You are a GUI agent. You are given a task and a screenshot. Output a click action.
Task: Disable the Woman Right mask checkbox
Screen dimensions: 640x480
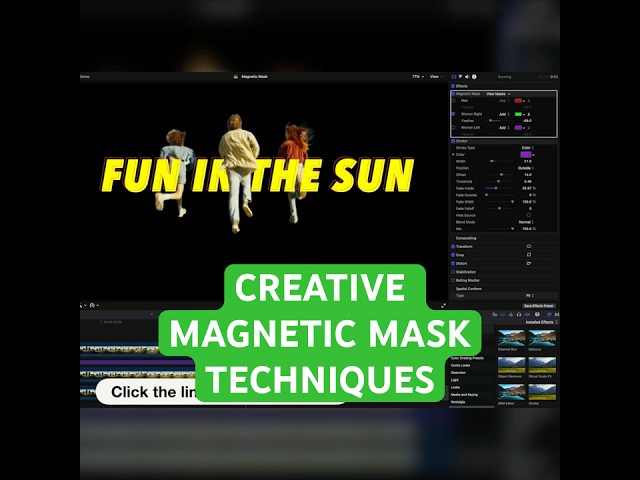[453, 114]
